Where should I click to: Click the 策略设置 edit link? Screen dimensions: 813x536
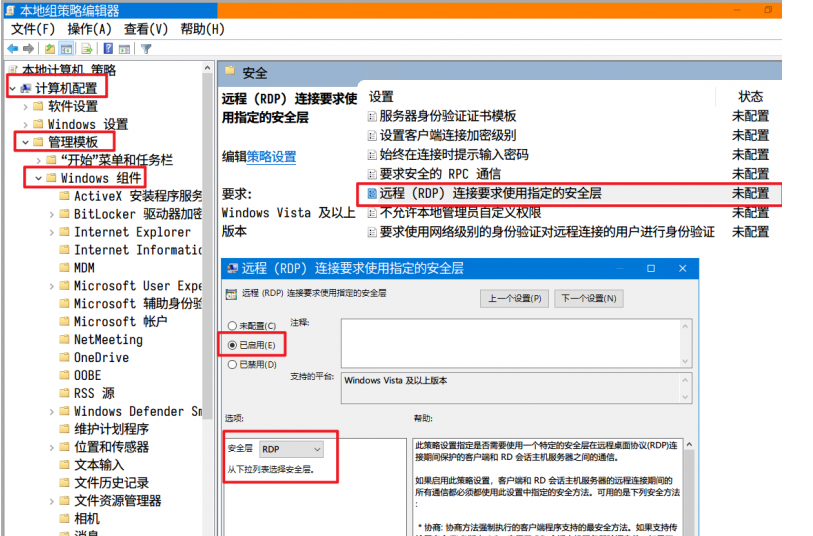click(x=271, y=157)
